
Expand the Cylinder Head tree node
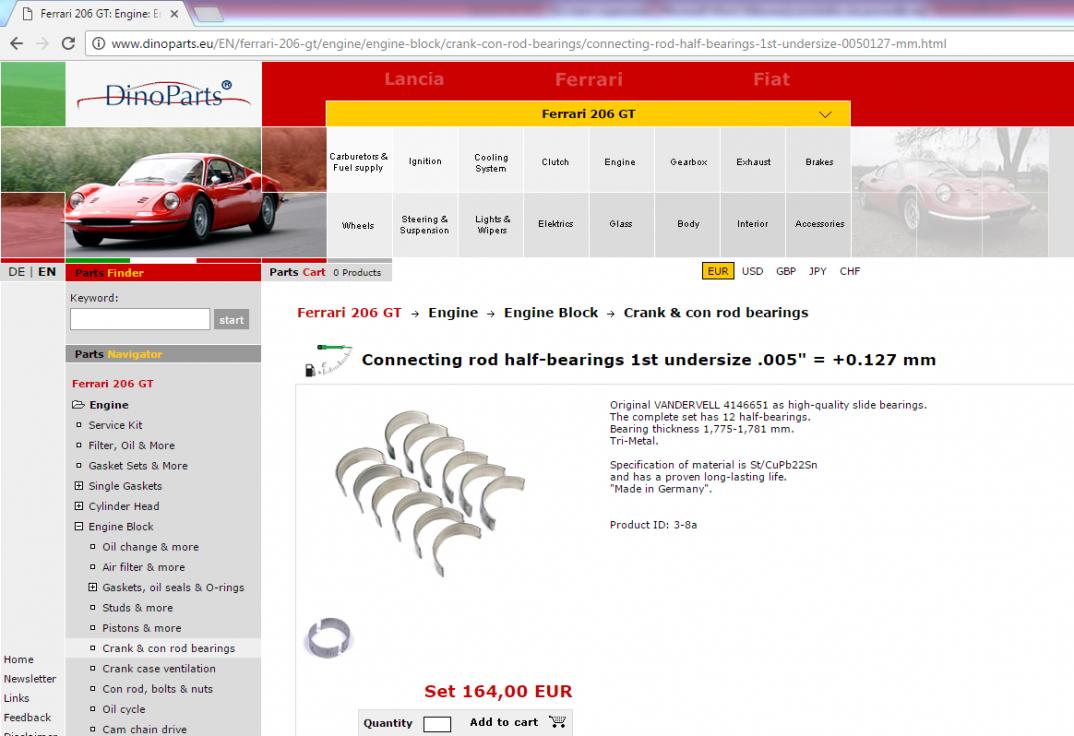(79, 506)
